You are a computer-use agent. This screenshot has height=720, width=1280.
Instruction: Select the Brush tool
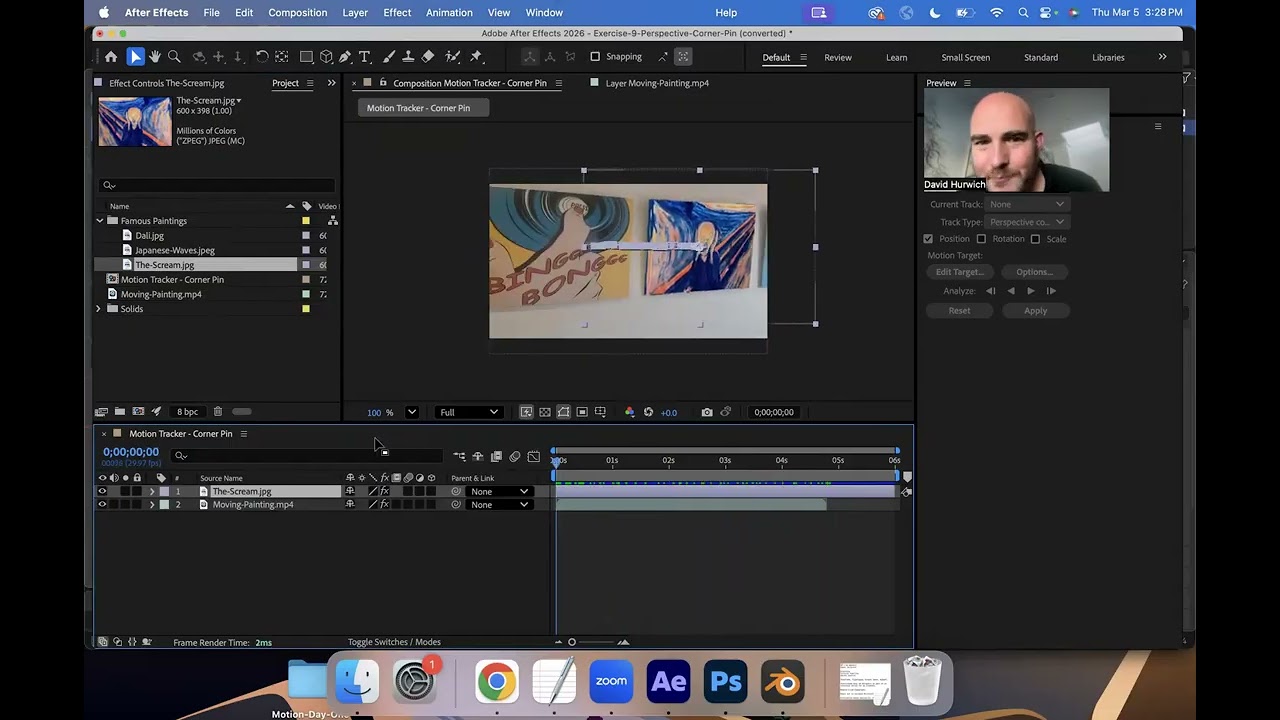tap(389, 57)
